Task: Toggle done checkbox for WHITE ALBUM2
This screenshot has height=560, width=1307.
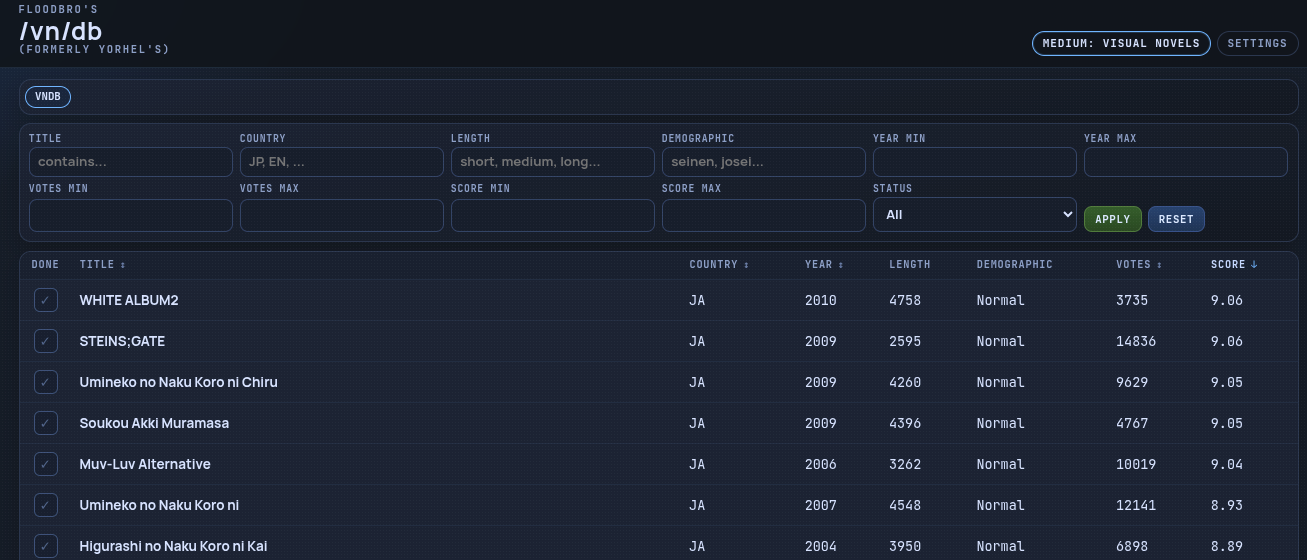Action: tap(46, 300)
